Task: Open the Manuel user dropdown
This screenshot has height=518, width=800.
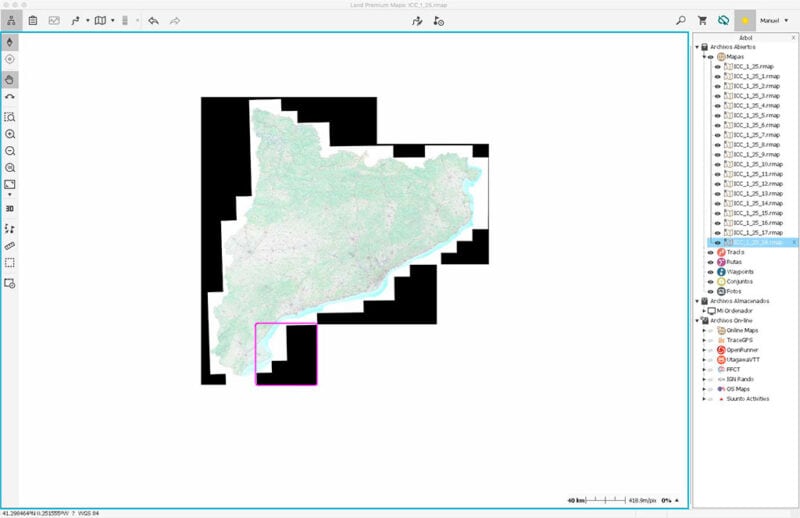Action: [774, 21]
